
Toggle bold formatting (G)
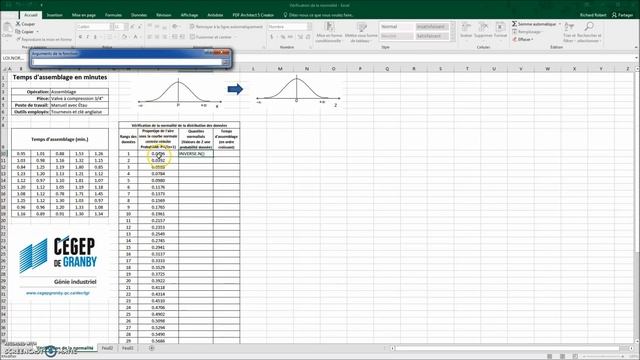[80, 37]
